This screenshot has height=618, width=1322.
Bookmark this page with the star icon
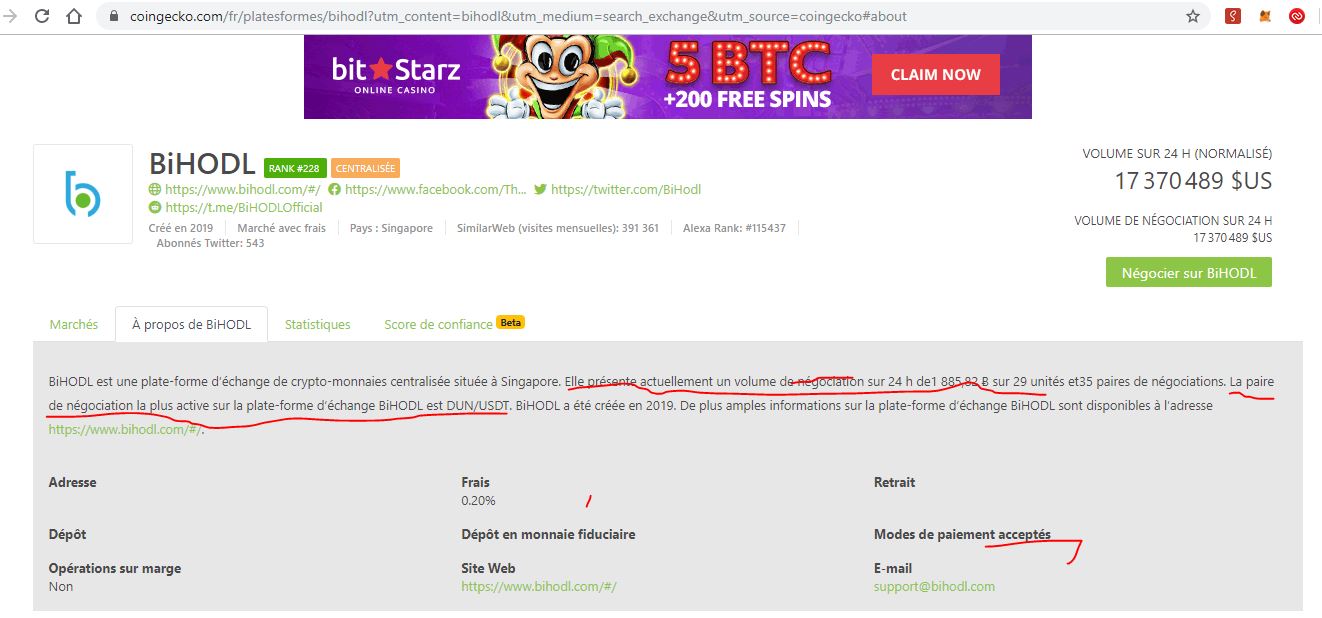pos(1193,16)
